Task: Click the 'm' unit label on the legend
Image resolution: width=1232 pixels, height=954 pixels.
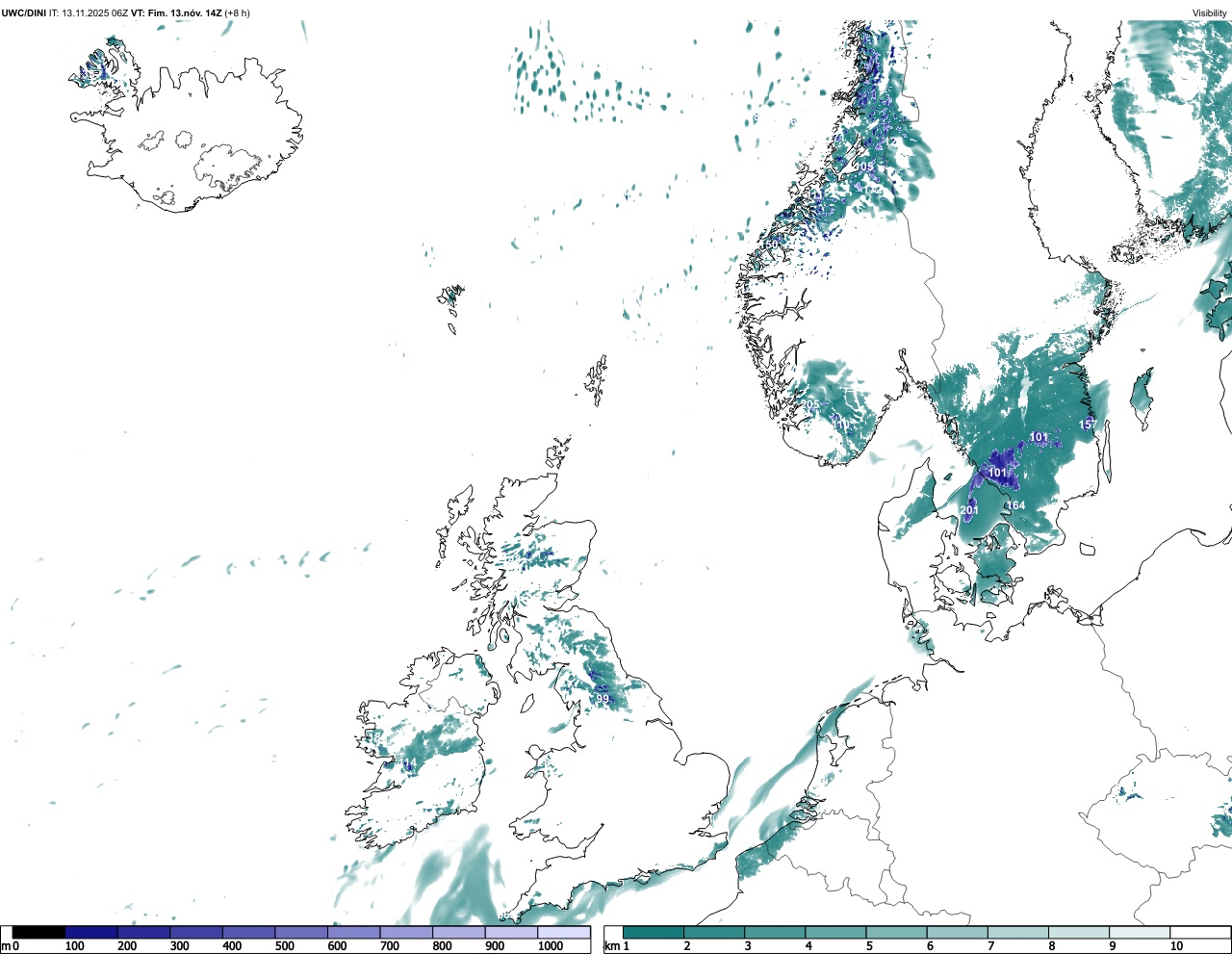Action: [6, 946]
